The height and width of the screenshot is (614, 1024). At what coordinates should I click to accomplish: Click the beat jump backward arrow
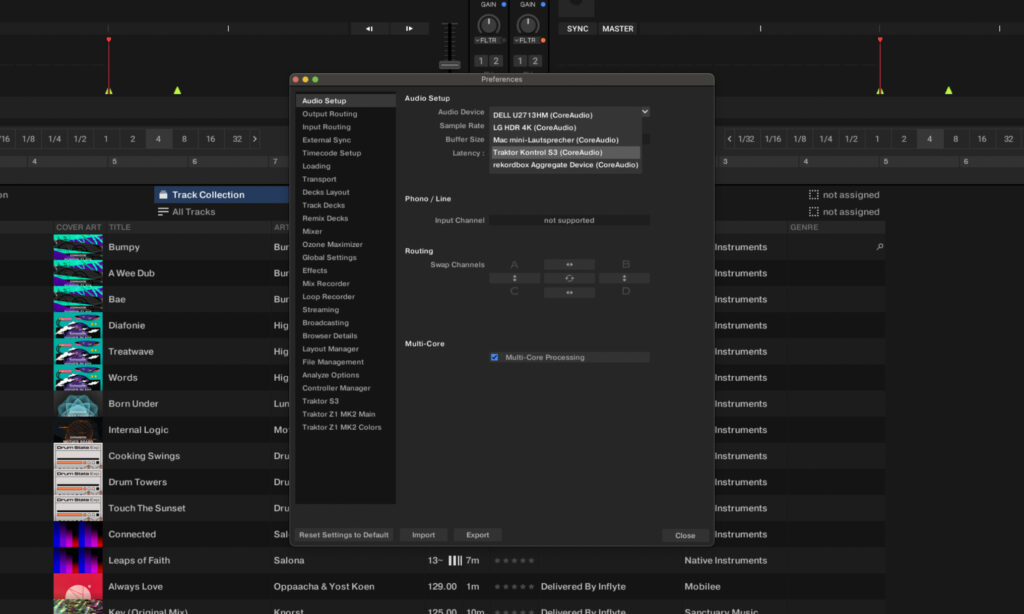pos(368,28)
